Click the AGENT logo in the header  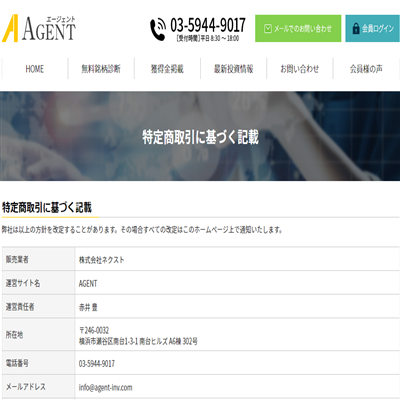pyautogui.click(x=39, y=28)
